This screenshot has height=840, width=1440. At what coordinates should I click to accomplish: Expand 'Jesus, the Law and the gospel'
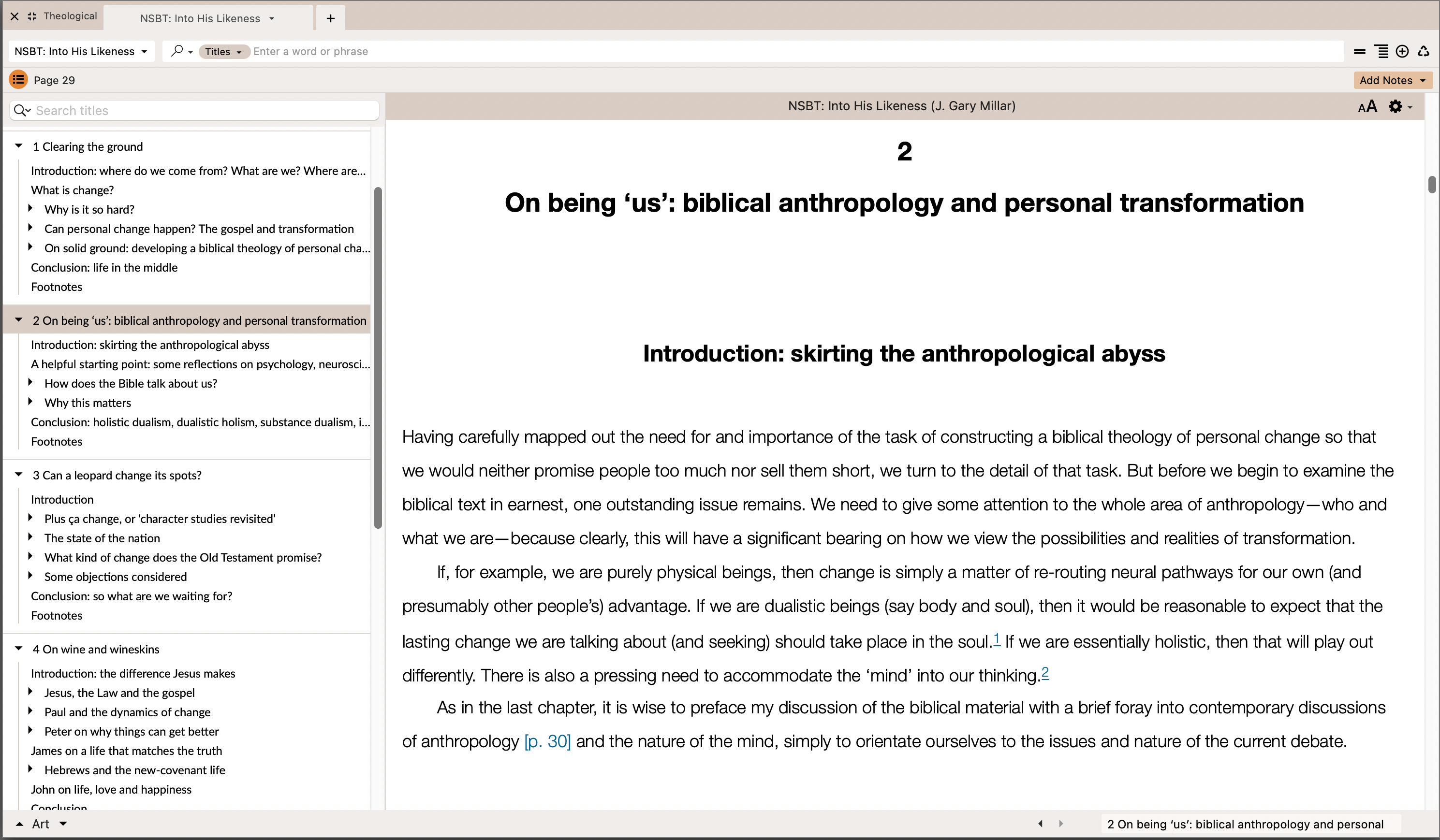pos(30,692)
